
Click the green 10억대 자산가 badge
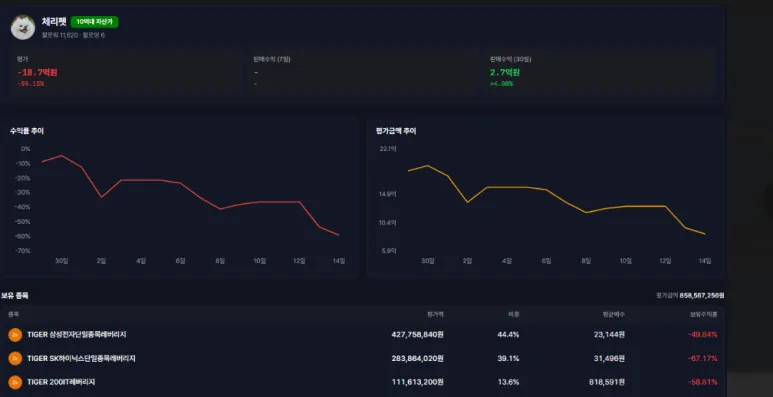(94, 22)
